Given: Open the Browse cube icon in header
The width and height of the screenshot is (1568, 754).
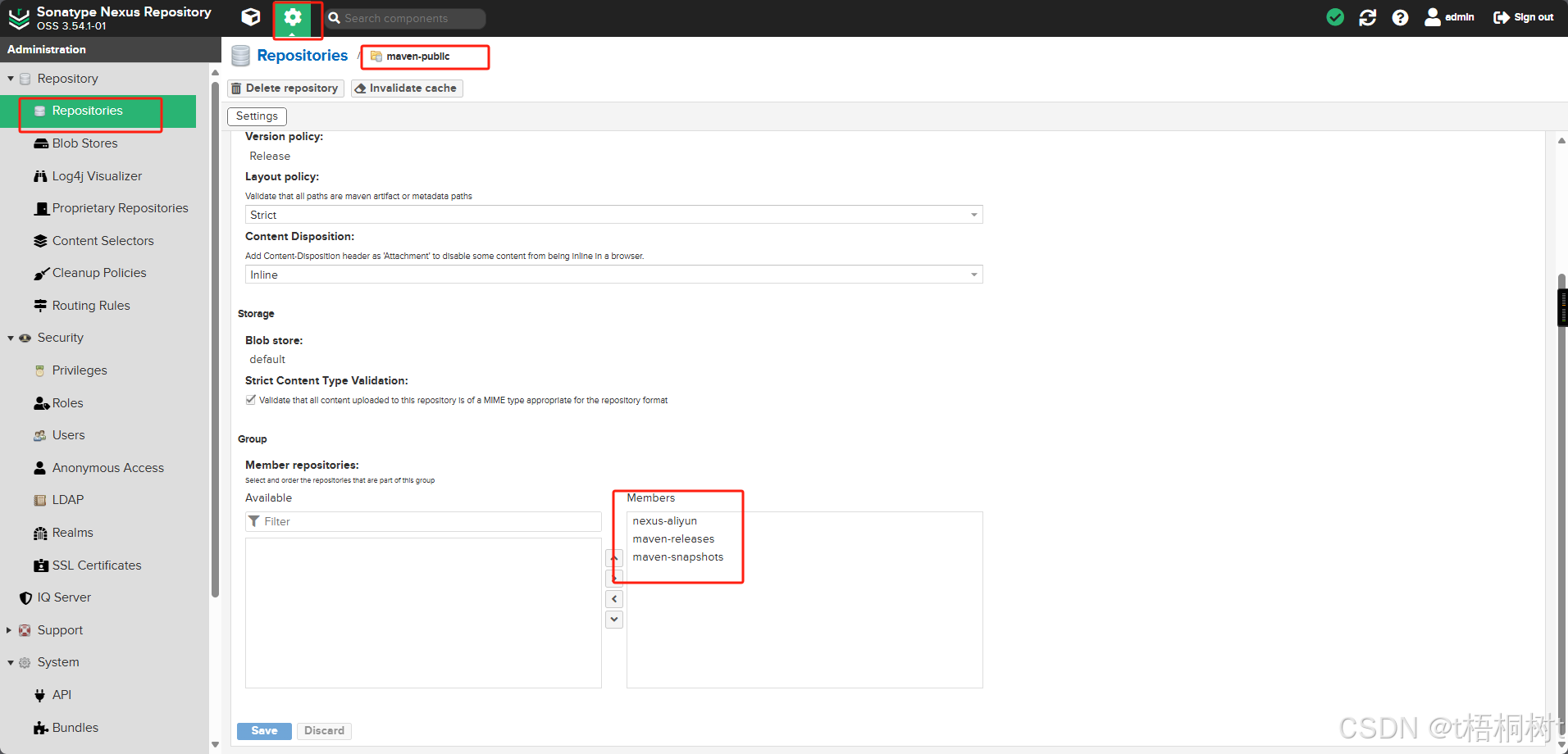Looking at the screenshot, I should click(x=251, y=17).
